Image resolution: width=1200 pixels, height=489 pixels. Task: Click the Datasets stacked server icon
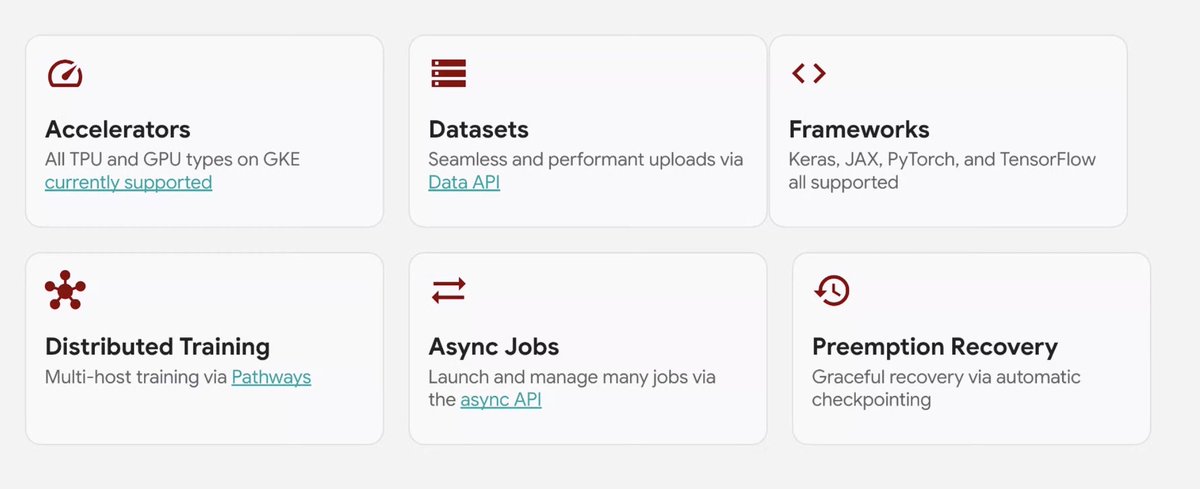coord(449,73)
